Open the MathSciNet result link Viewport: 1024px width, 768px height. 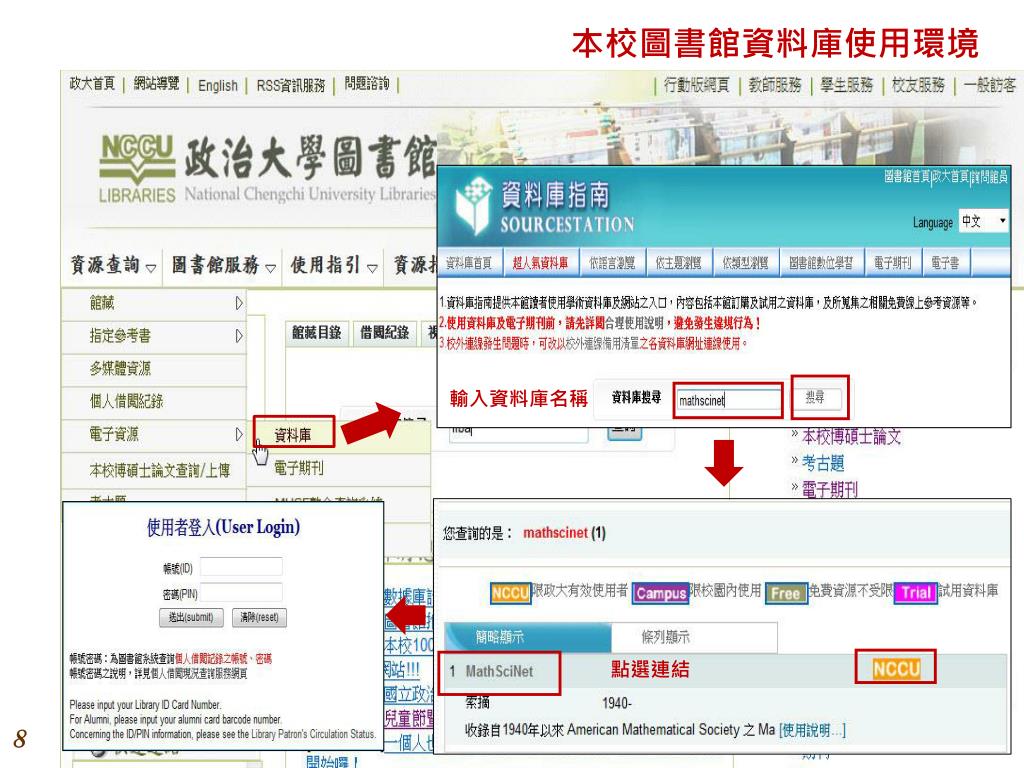[499, 671]
